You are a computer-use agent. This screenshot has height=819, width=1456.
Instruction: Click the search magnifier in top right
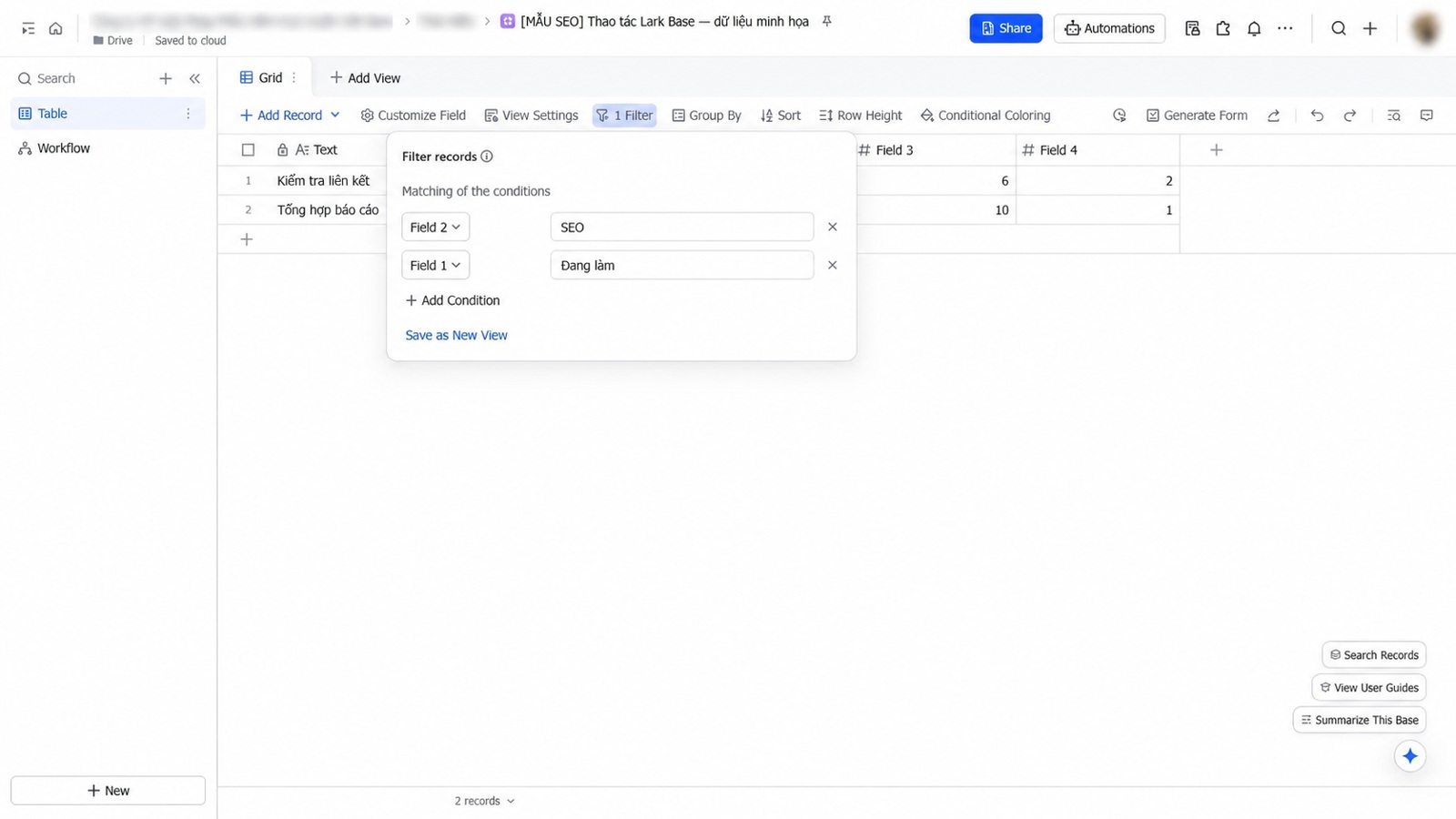[x=1339, y=28]
